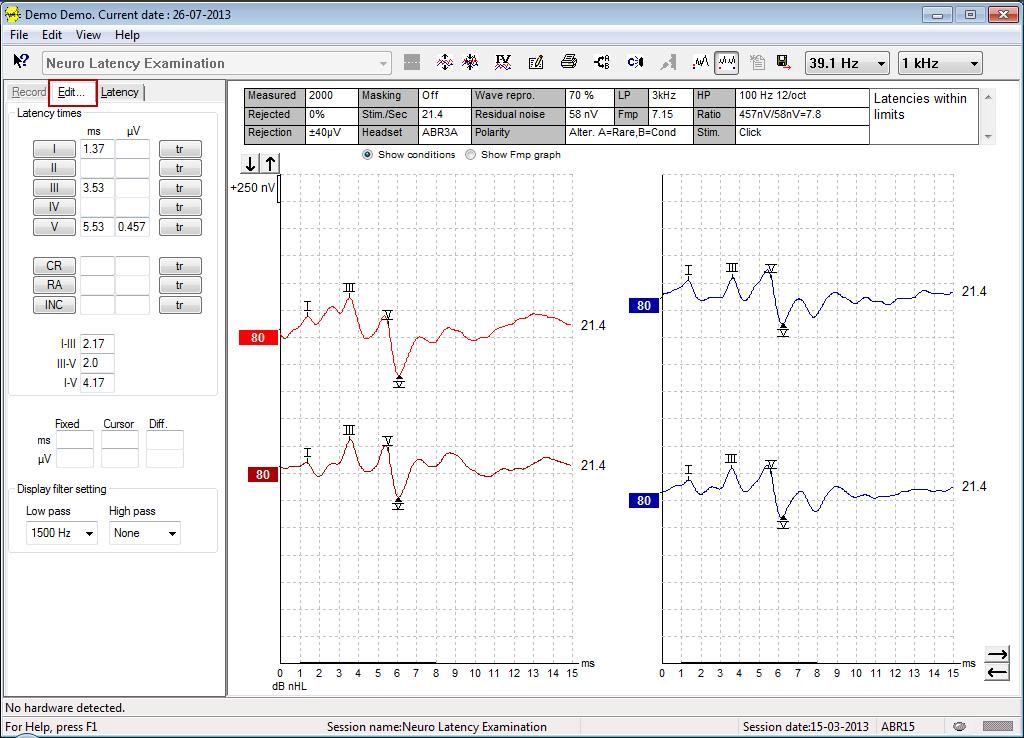Click the spread curves vertically icon
Viewport: 1024px width, 738px height.
445,63
